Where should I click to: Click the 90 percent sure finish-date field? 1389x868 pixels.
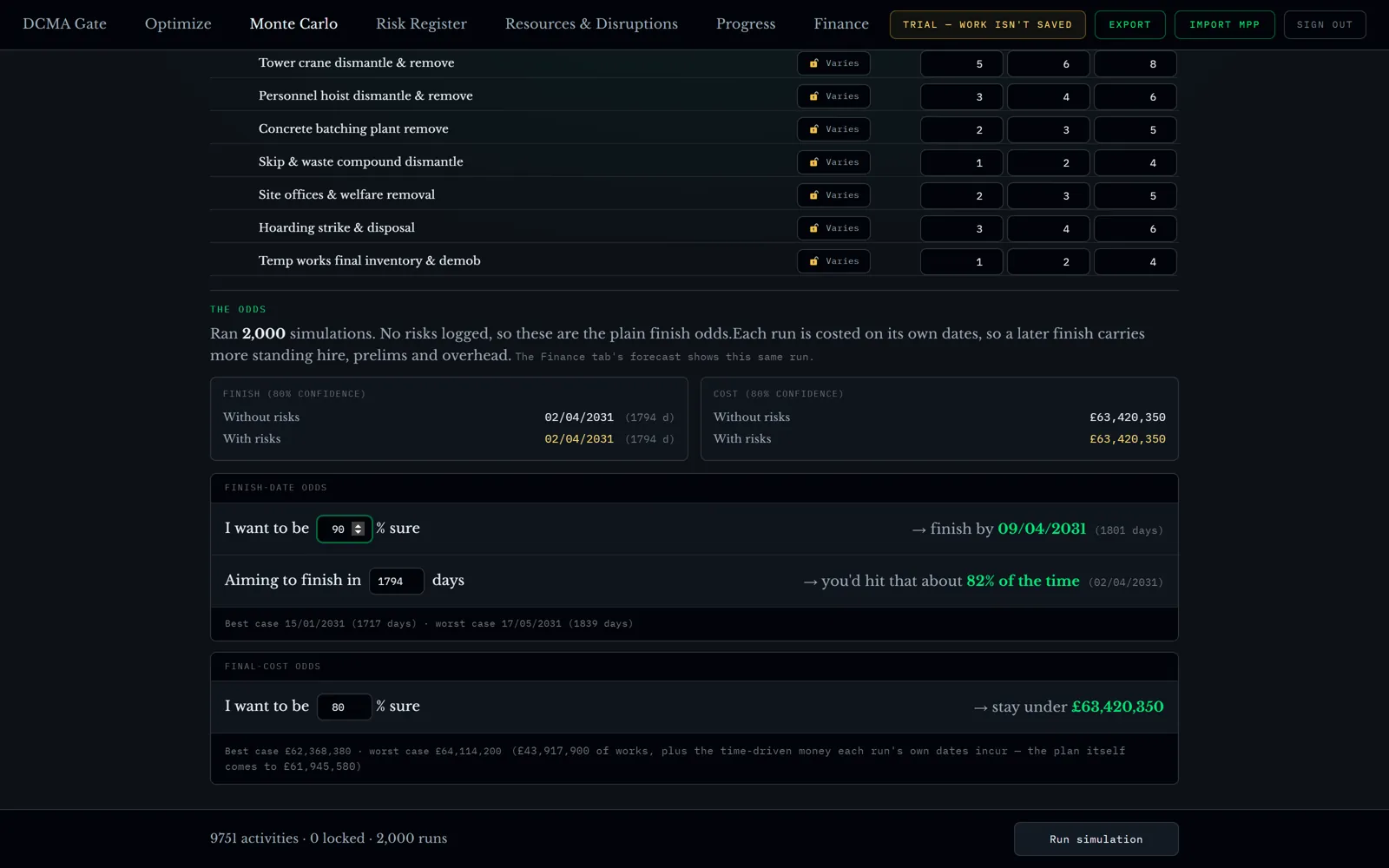click(x=345, y=529)
